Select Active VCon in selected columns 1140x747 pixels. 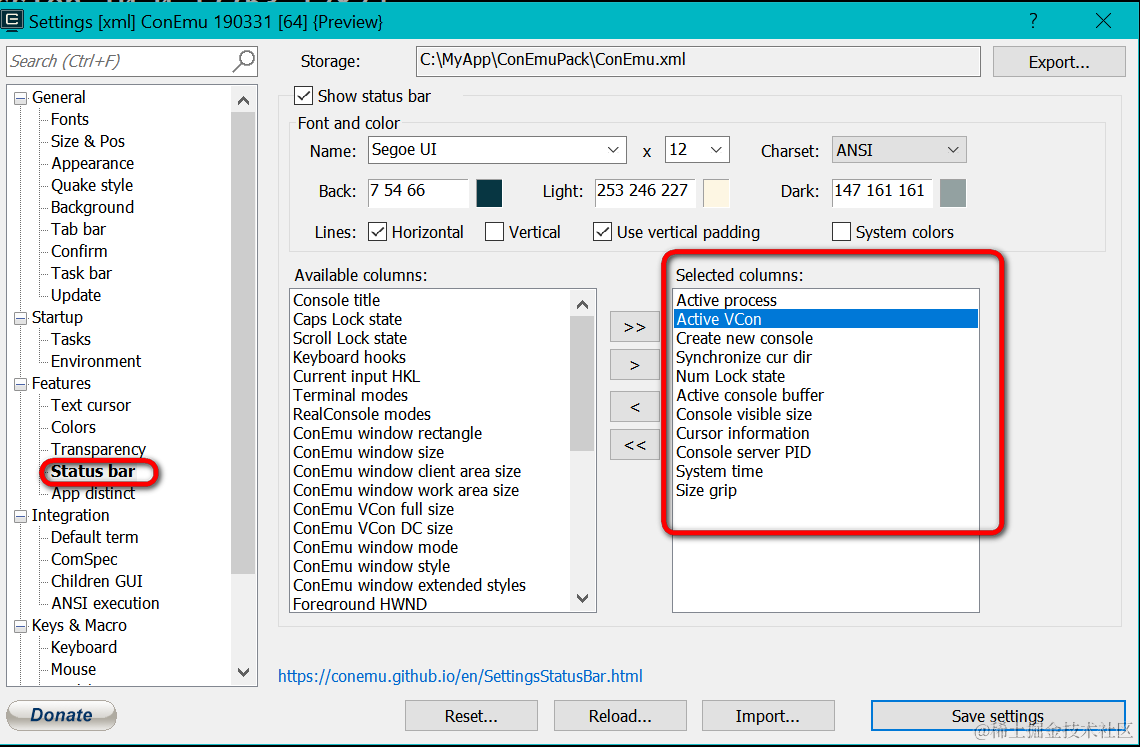826,319
